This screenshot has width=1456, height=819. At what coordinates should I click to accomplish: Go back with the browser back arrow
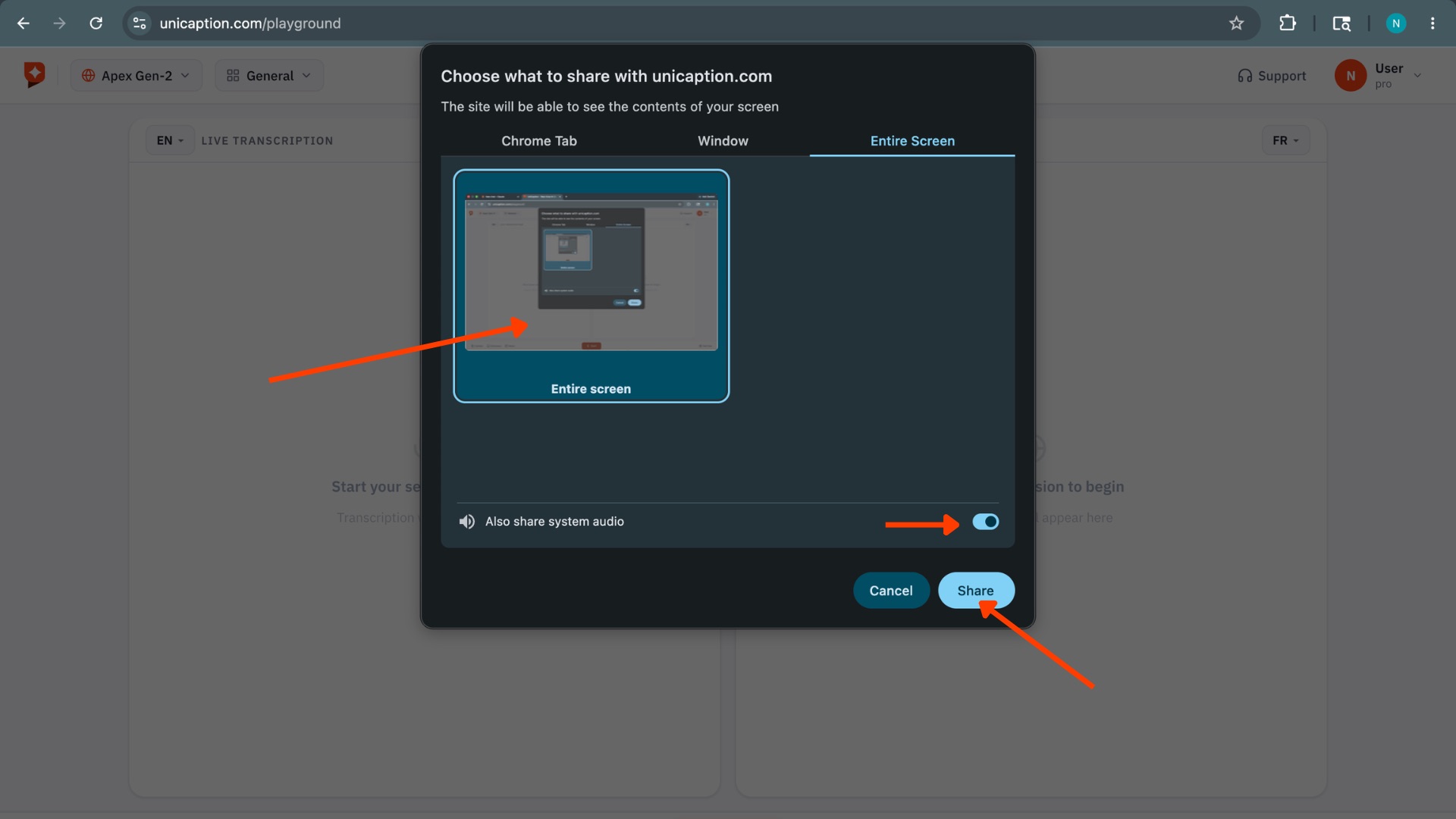click(24, 24)
